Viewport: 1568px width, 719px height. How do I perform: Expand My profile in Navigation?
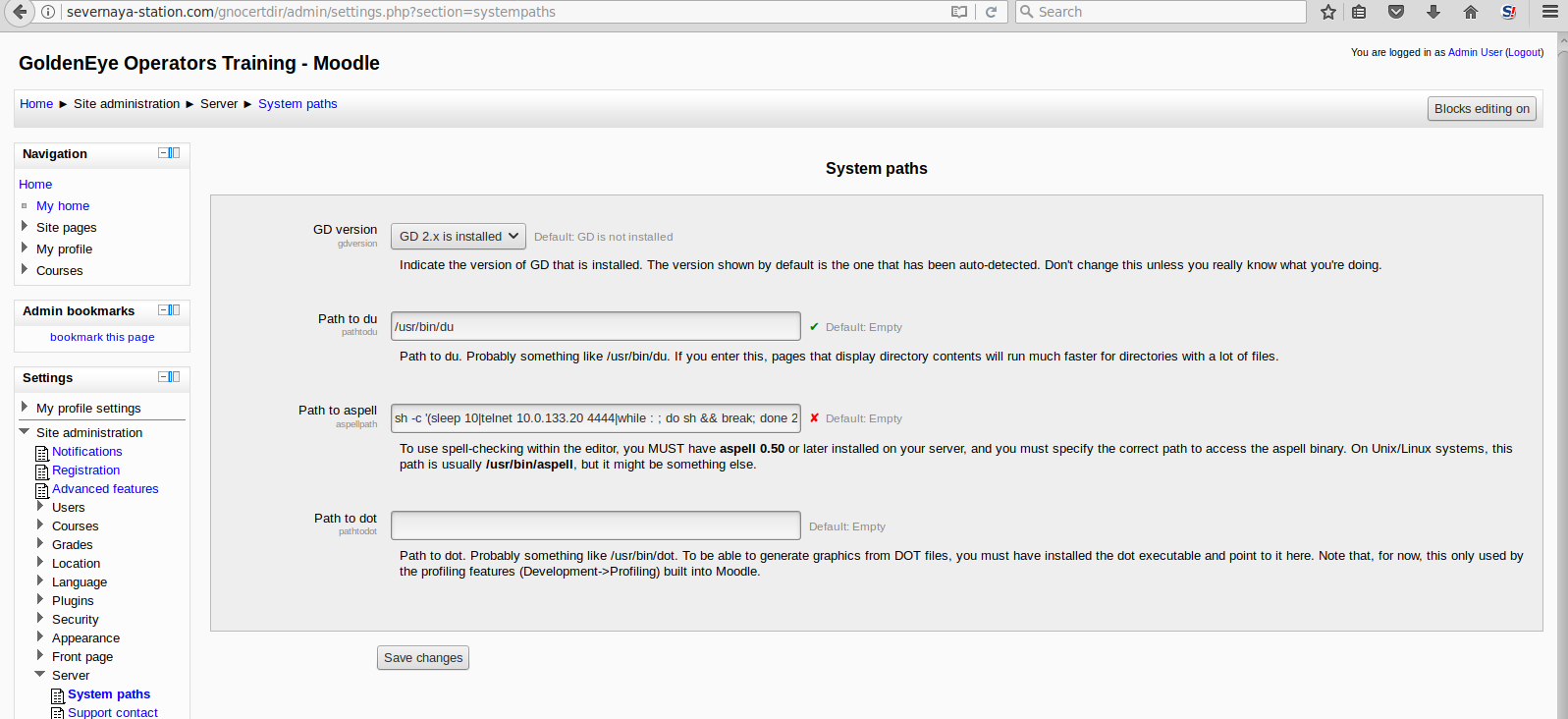coord(25,248)
